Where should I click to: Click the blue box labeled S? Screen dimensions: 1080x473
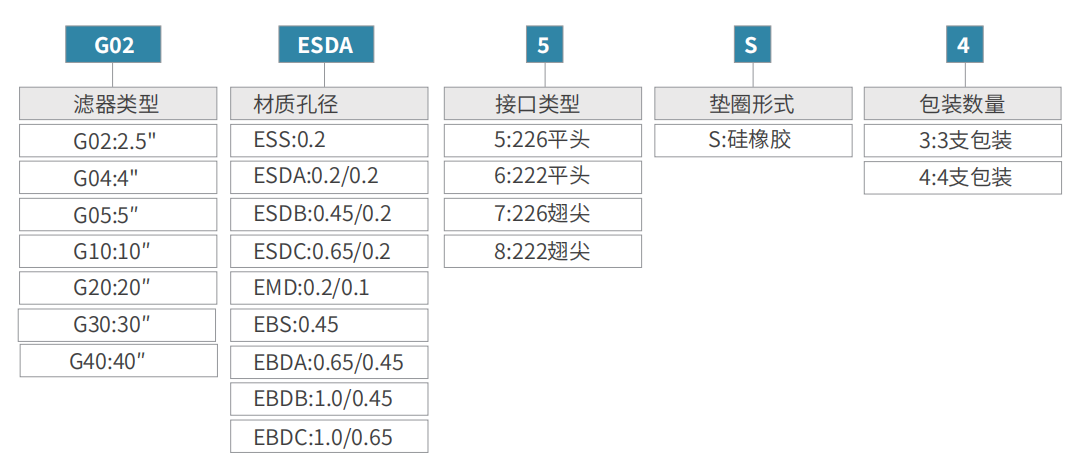751,45
